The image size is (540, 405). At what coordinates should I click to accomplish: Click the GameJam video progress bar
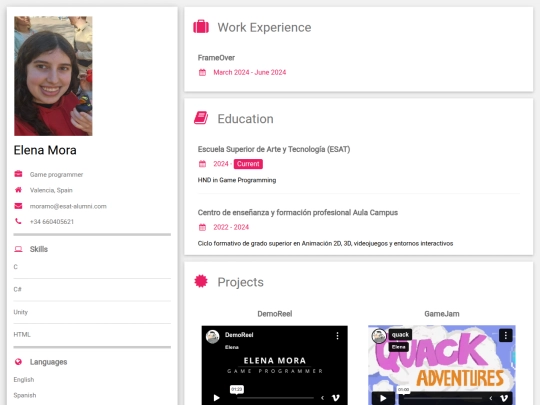442,398
